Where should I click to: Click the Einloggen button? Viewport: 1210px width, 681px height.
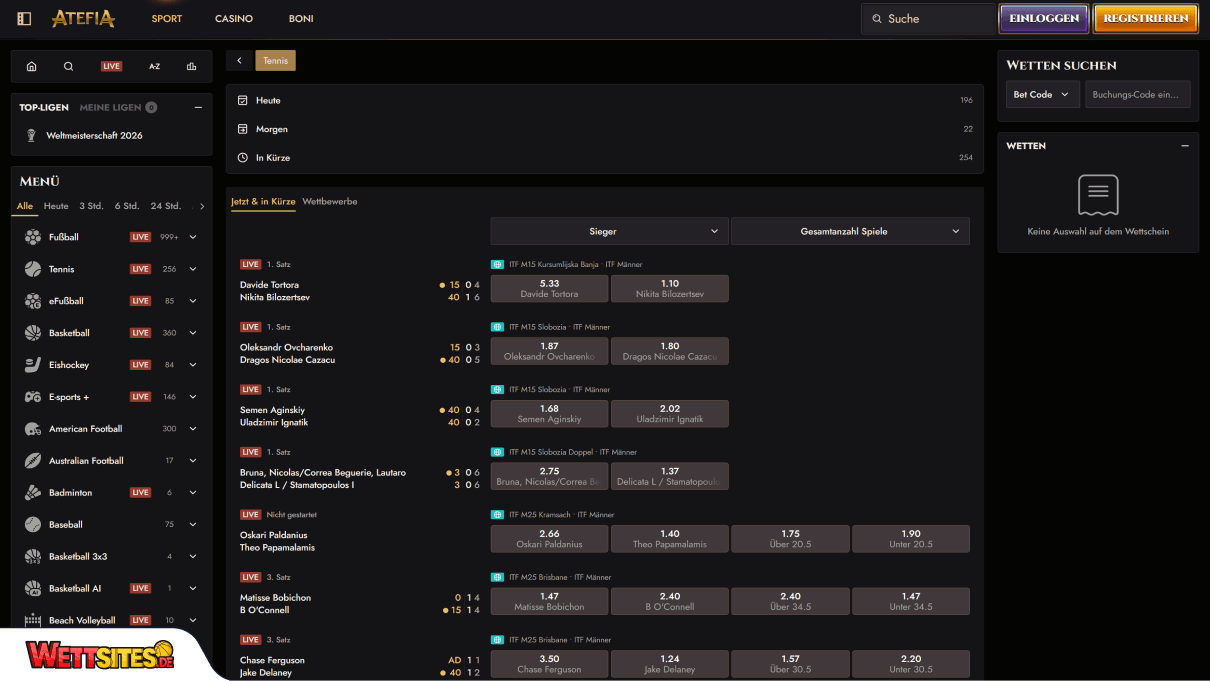tap(1044, 18)
